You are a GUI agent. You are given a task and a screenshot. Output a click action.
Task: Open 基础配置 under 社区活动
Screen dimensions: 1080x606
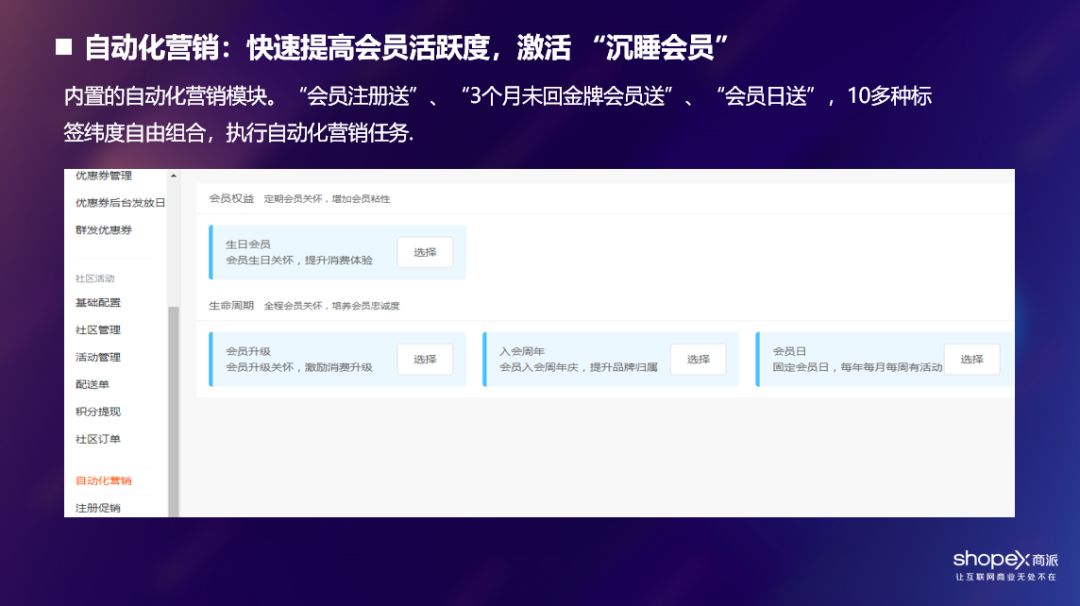(x=98, y=302)
